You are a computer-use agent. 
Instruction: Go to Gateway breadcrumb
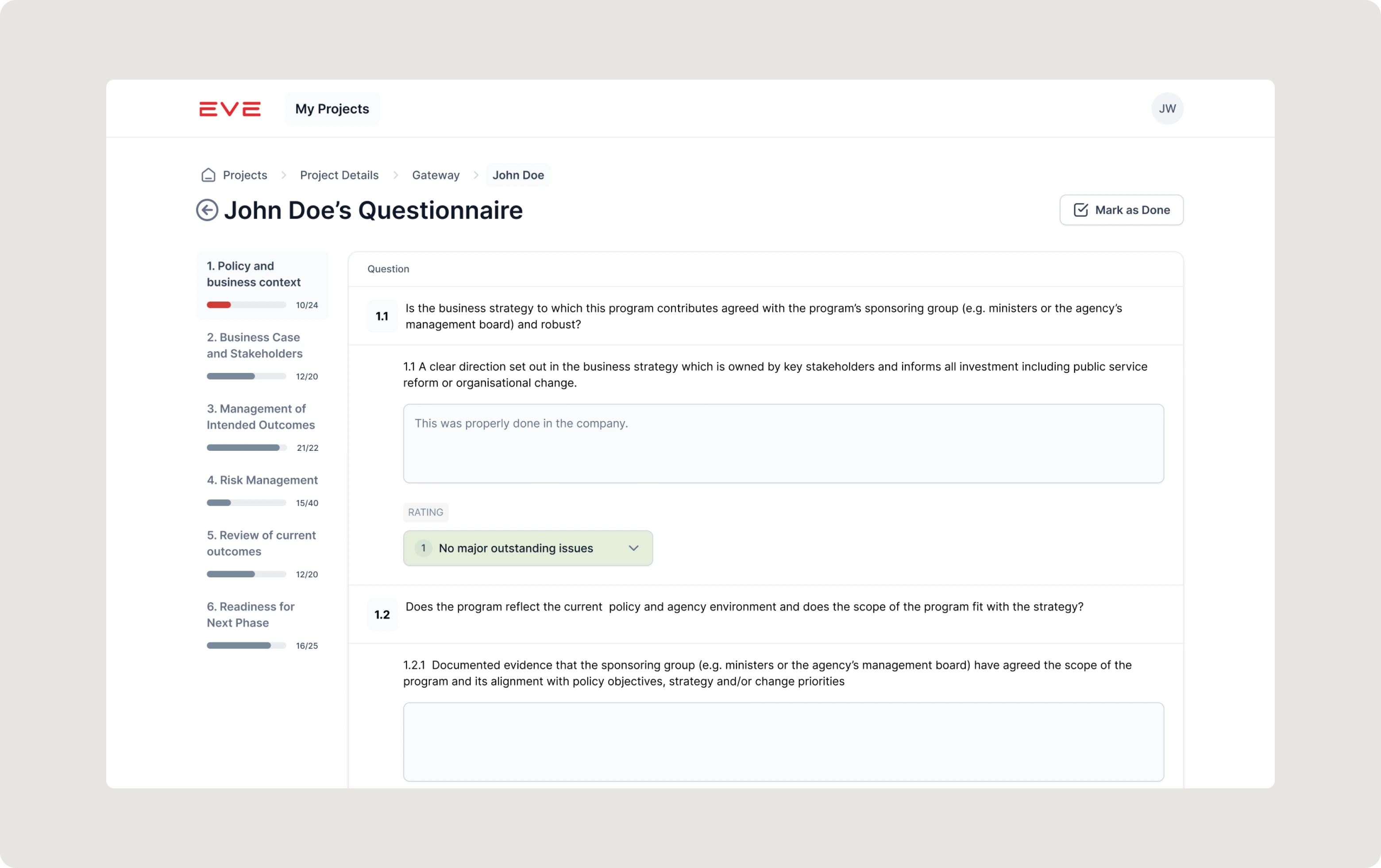pos(436,175)
